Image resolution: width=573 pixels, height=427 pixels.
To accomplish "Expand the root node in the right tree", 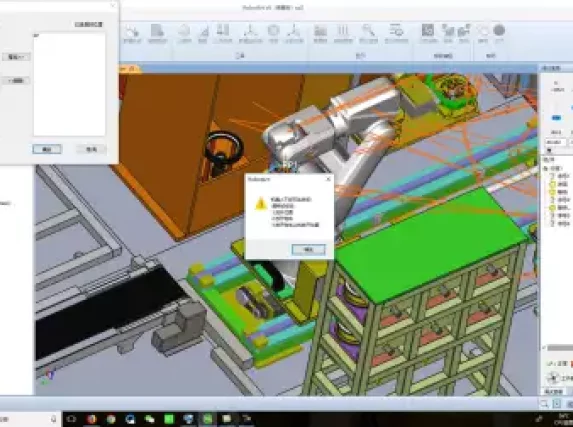I will 546,168.
